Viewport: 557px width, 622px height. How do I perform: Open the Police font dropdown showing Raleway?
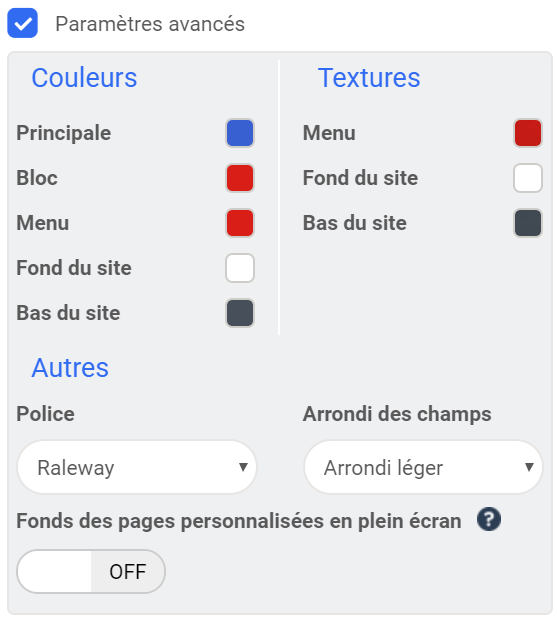pyautogui.click(x=137, y=467)
